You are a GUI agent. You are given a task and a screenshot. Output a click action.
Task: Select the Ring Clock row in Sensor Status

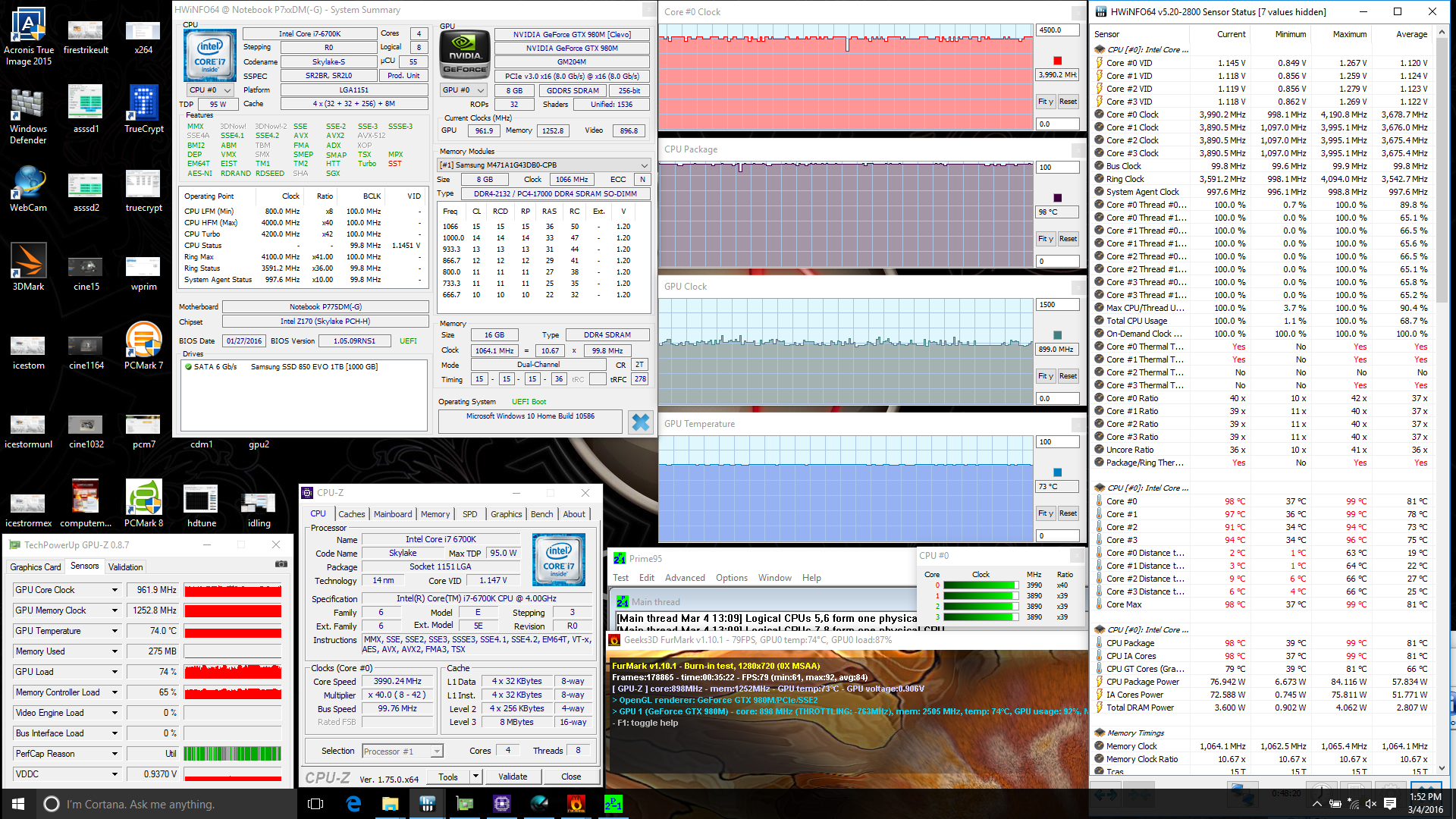point(1262,179)
